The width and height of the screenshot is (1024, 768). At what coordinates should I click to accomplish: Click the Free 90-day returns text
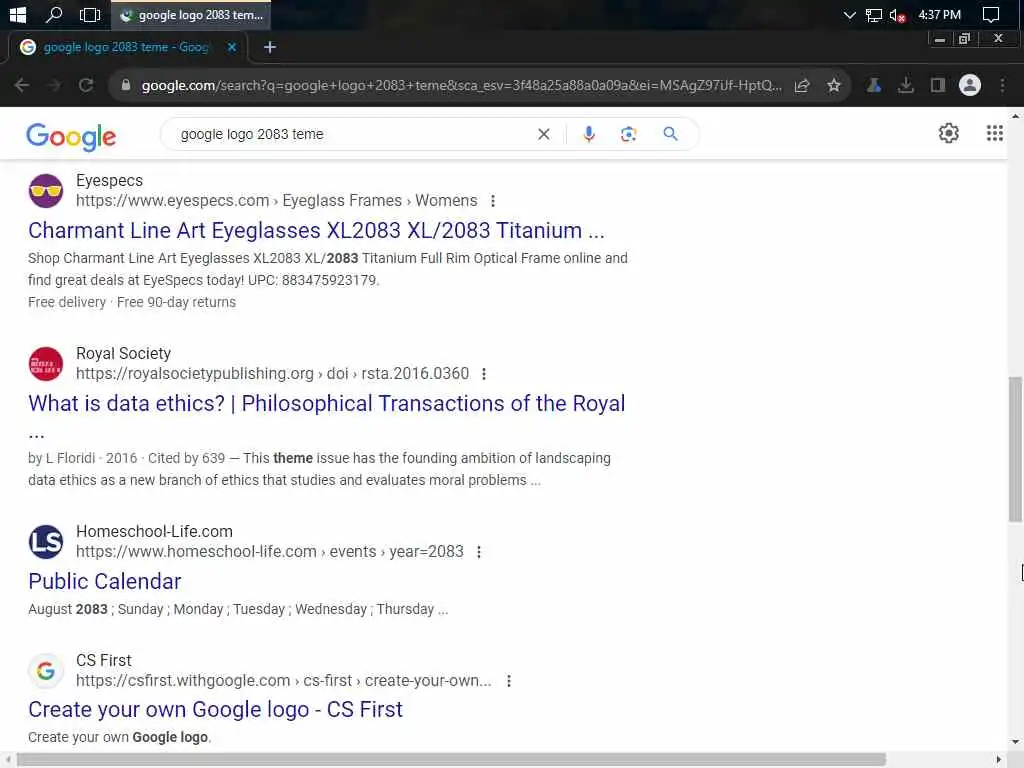pyautogui.click(x=176, y=302)
